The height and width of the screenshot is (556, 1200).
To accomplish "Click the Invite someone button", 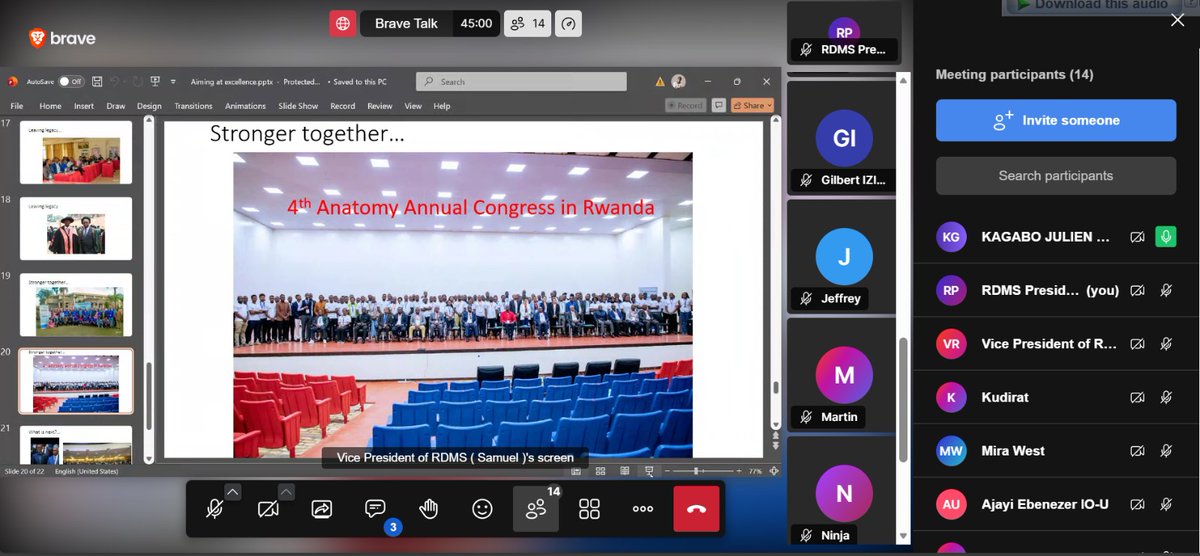I will [x=1056, y=120].
